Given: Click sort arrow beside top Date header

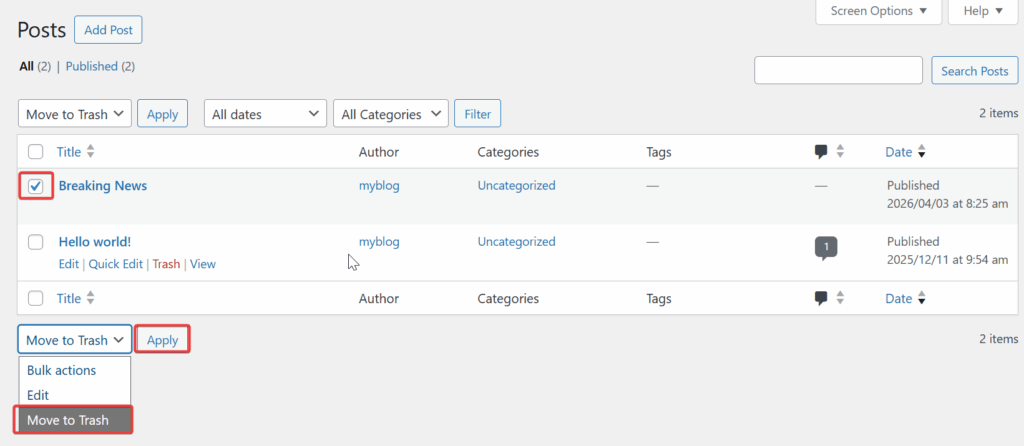Looking at the screenshot, I should coord(922,153).
